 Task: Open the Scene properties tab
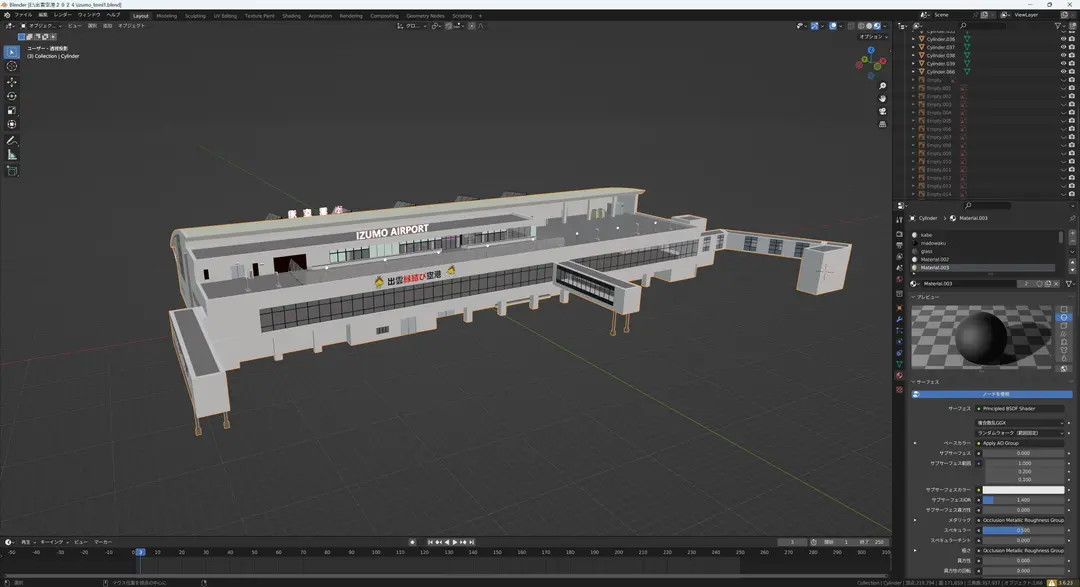point(899,267)
